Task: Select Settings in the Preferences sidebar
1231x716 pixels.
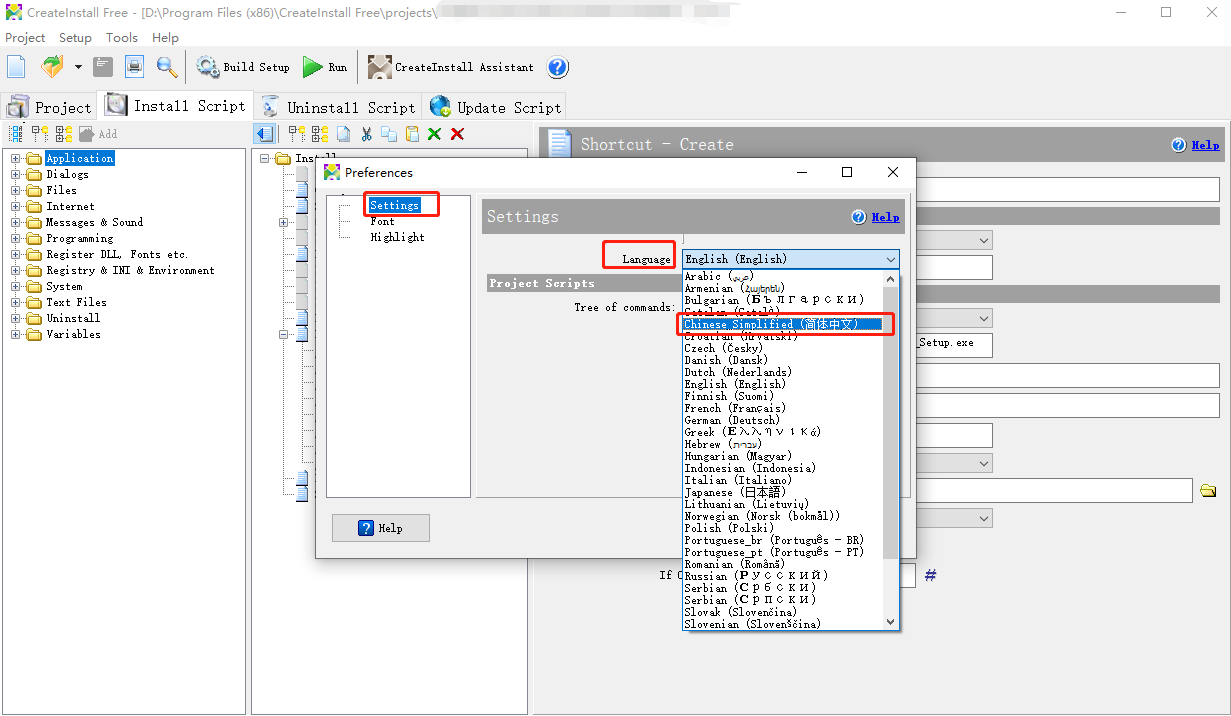Action: point(397,204)
